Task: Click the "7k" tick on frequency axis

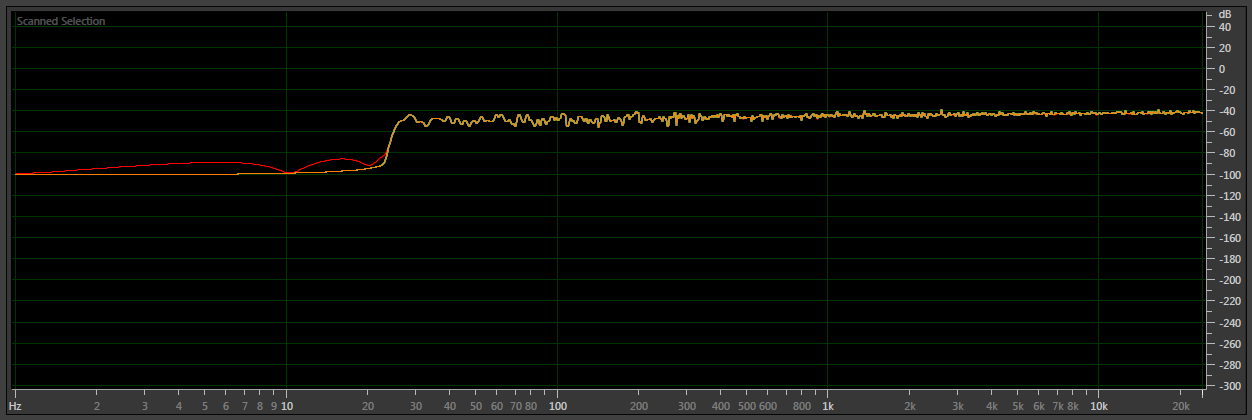Action: 1056,407
